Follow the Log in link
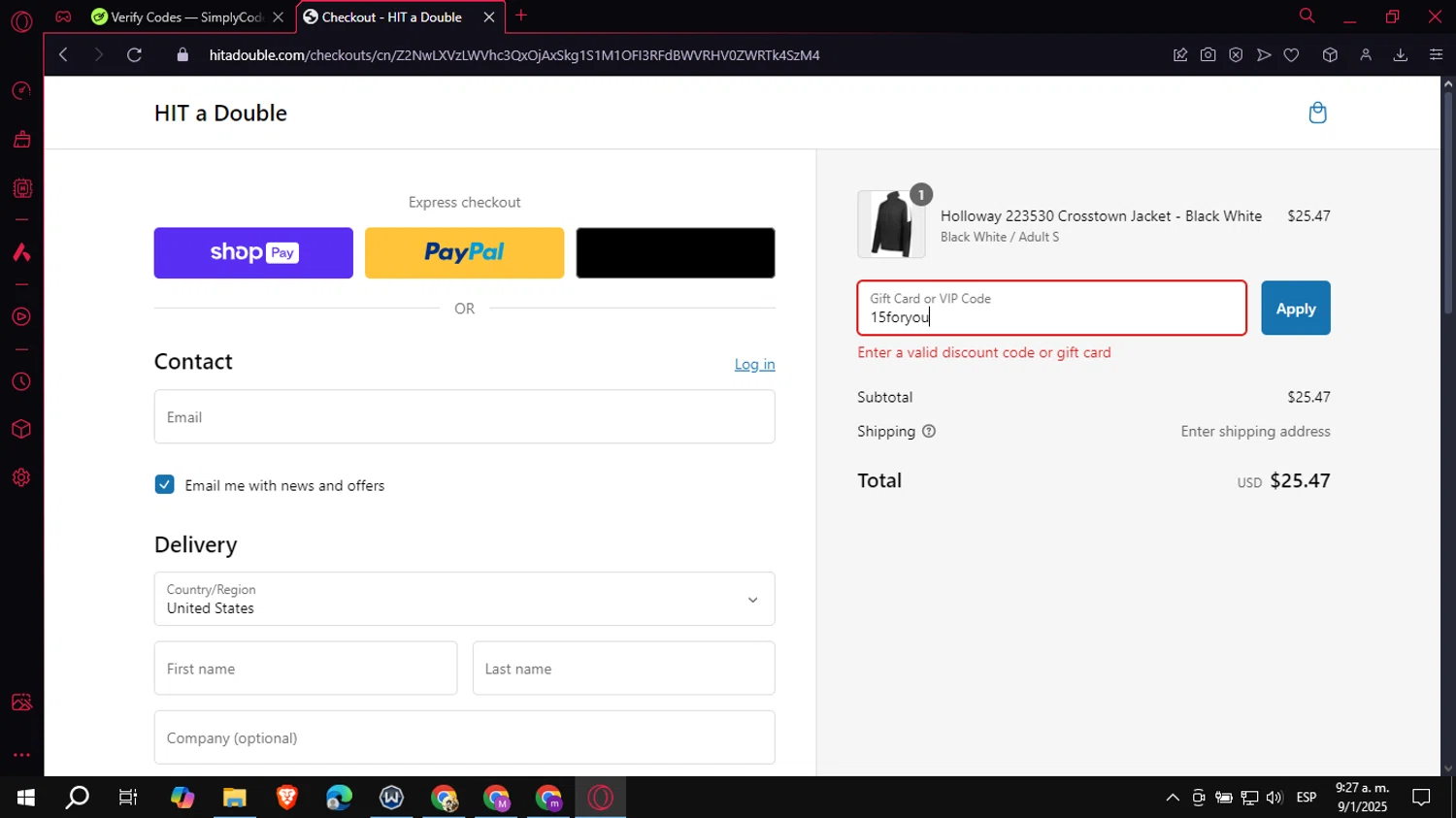The width and height of the screenshot is (1456, 818). click(x=754, y=365)
